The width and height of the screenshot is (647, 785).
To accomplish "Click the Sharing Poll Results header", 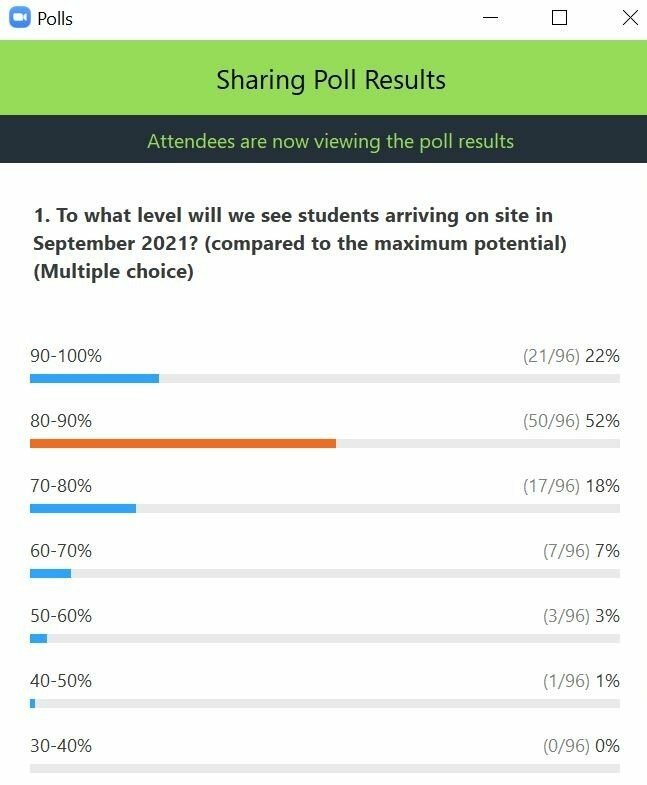I will 331,80.
